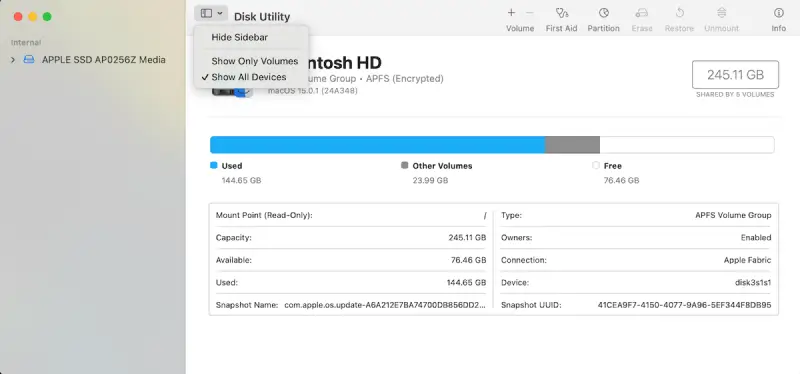The height and width of the screenshot is (374, 800).
Task: Click the Capacity row in info table
Action: coord(351,238)
